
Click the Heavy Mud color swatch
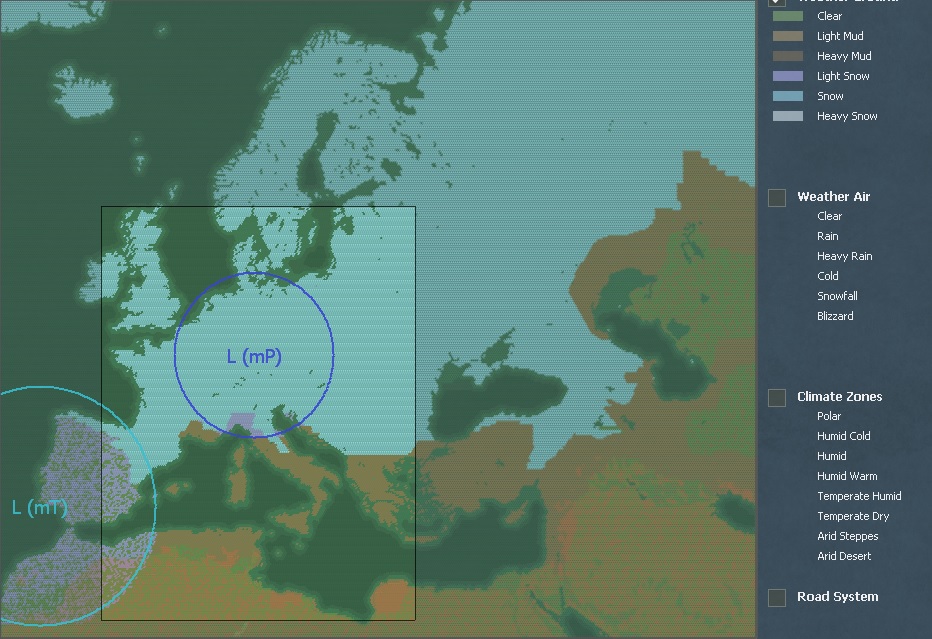click(x=788, y=56)
